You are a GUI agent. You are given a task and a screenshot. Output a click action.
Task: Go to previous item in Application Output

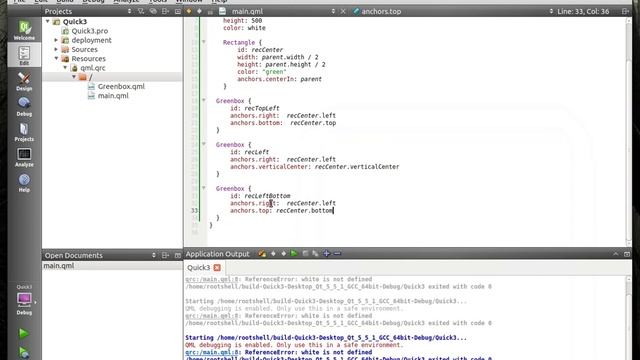click(x=273, y=253)
